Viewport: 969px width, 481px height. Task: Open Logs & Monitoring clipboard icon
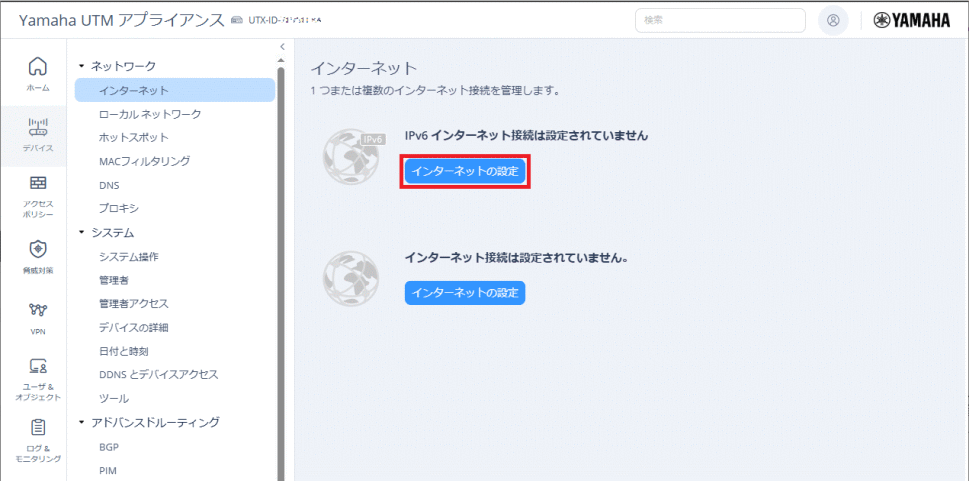coord(37,429)
